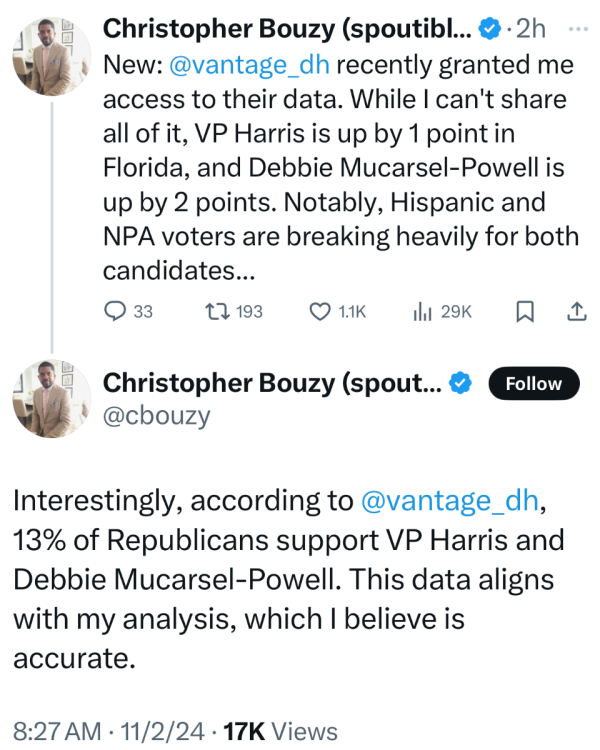Click verified badge beside the 2h timestamp
The height and width of the screenshot is (750, 600).
(489, 29)
